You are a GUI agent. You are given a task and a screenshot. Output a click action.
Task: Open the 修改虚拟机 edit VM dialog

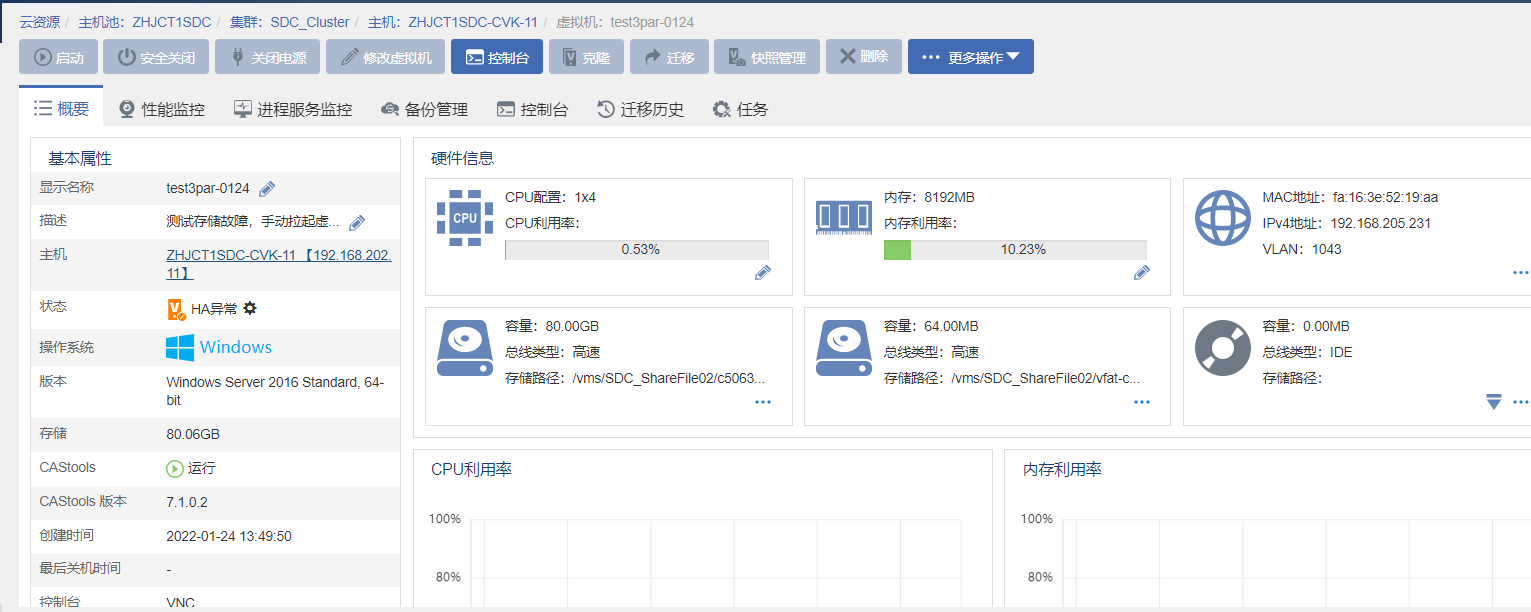[385, 57]
